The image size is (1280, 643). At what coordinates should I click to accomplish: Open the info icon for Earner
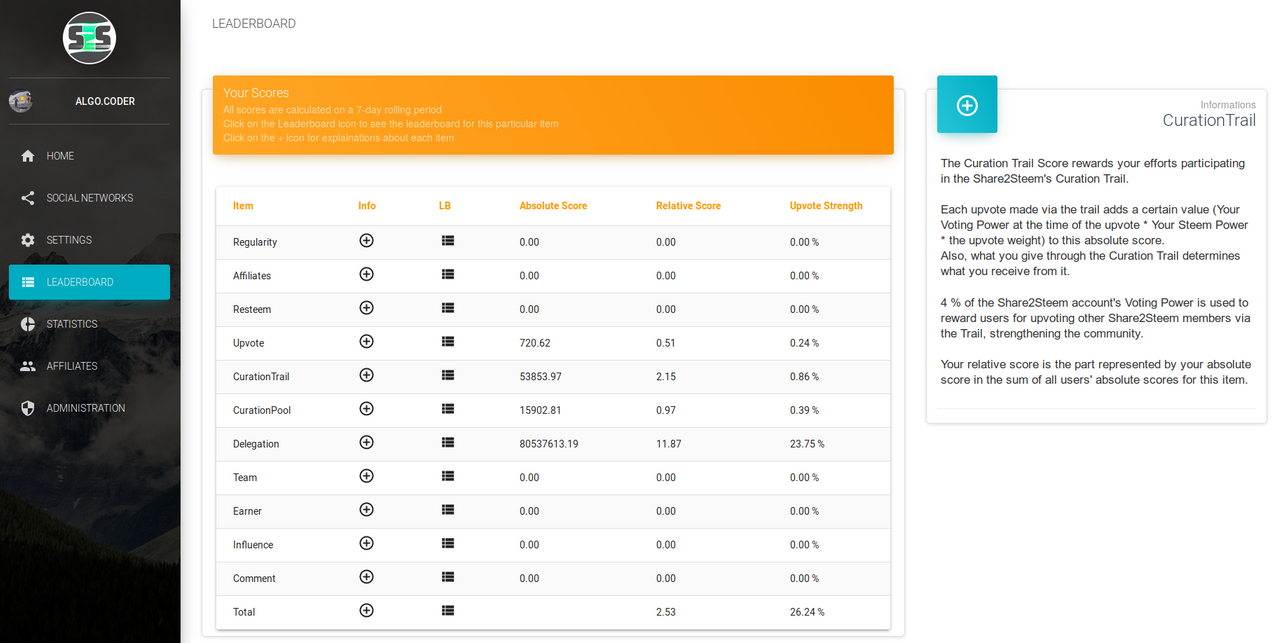click(366, 510)
